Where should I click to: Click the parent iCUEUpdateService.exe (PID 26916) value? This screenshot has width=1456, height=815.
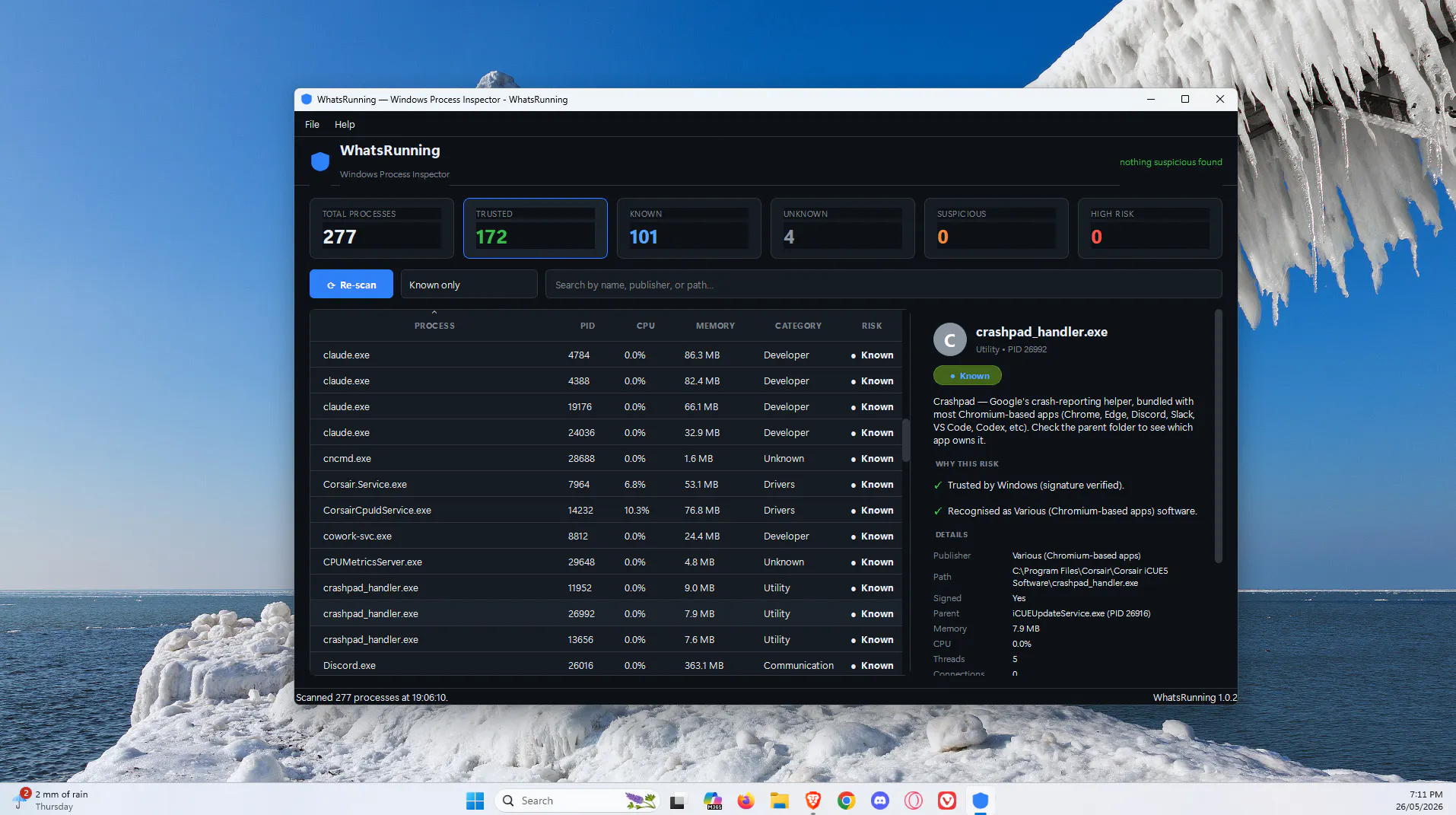click(1081, 613)
